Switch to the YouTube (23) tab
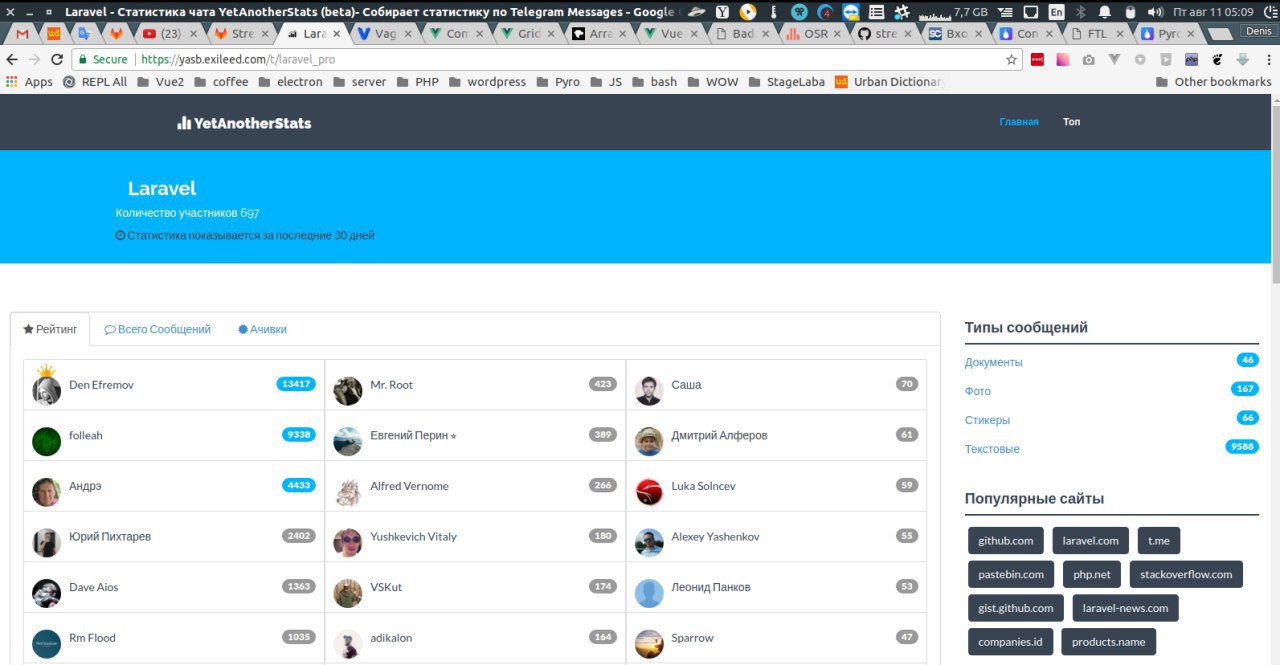The width and height of the screenshot is (1280, 665). pos(168,33)
